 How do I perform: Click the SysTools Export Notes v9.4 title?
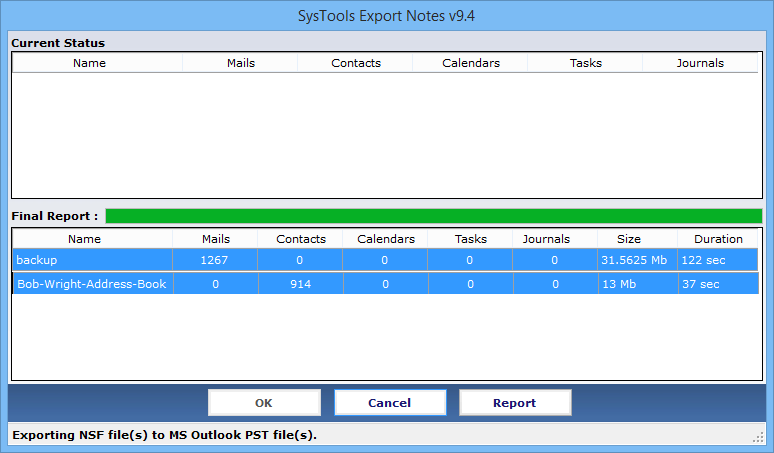point(386,16)
